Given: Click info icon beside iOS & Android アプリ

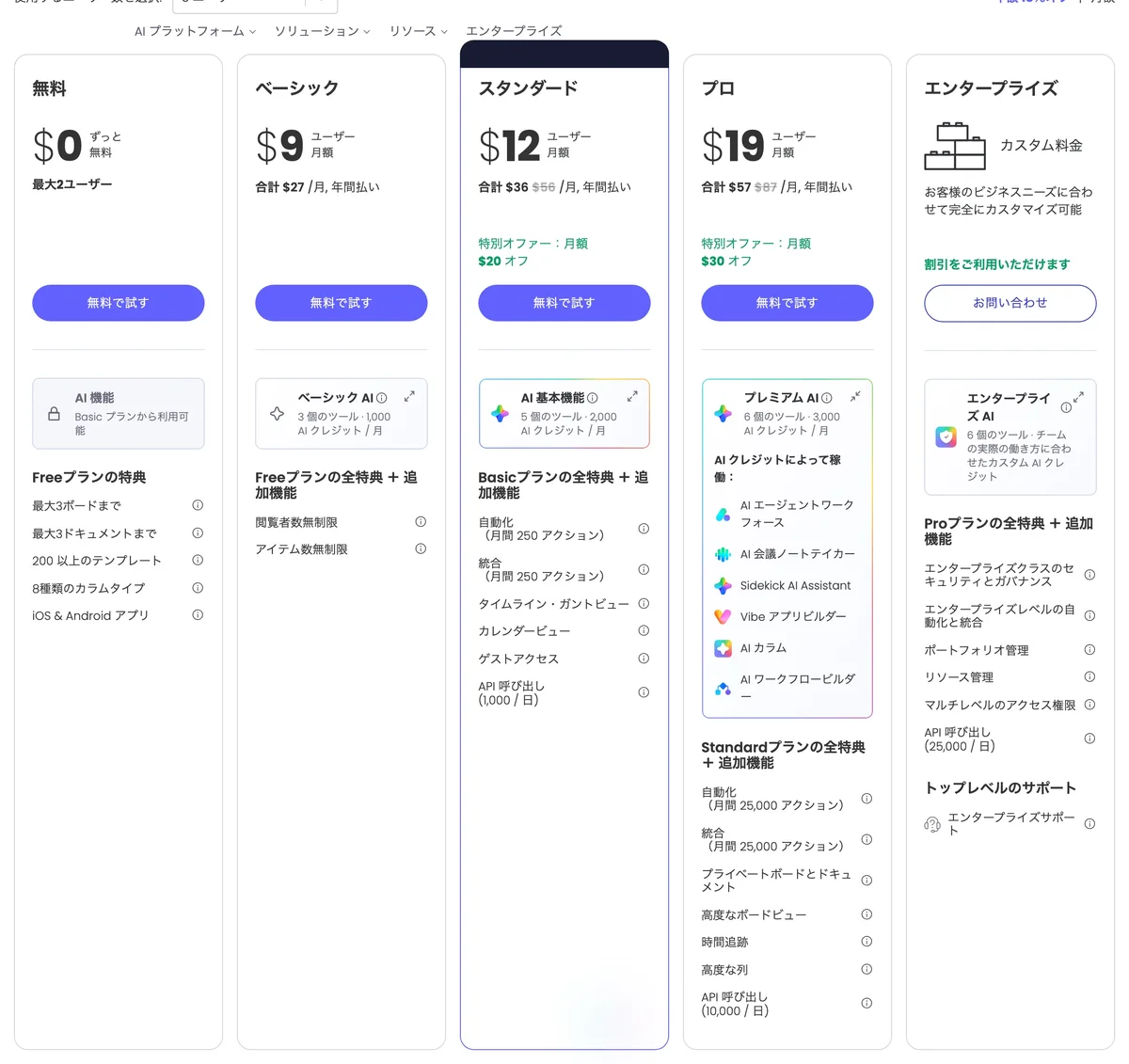Looking at the screenshot, I should click(x=198, y=615).
